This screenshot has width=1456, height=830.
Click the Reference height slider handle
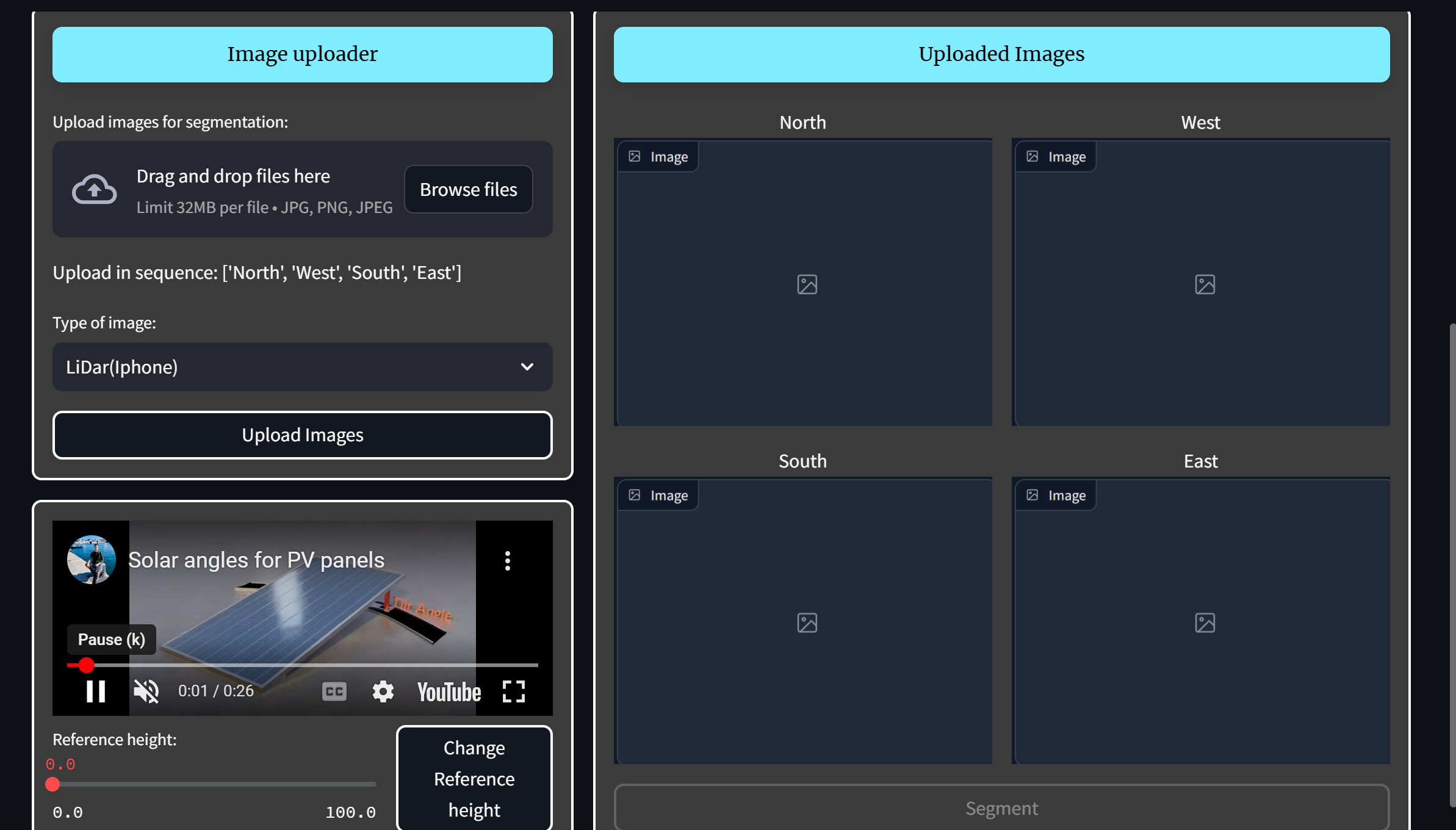tap(52, 784)
